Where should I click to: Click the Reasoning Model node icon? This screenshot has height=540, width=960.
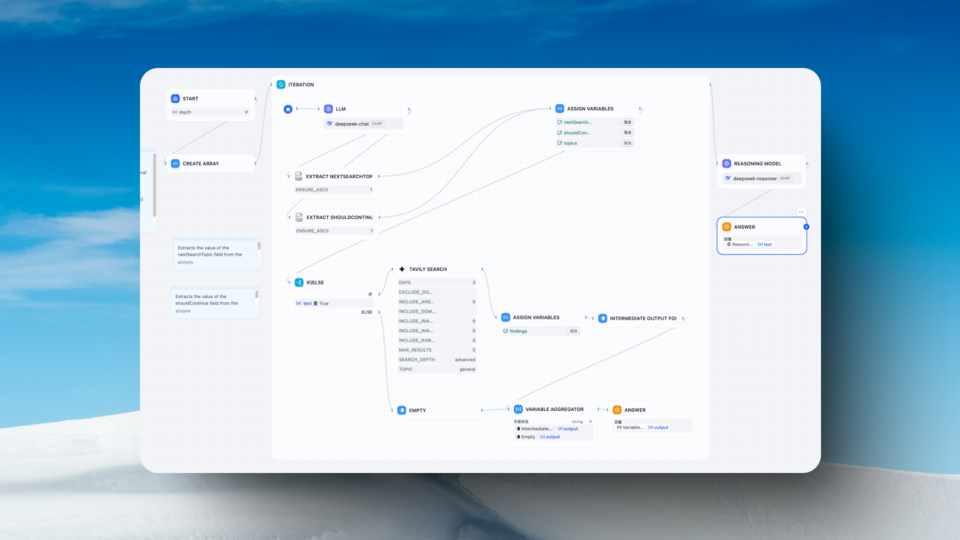727,163
